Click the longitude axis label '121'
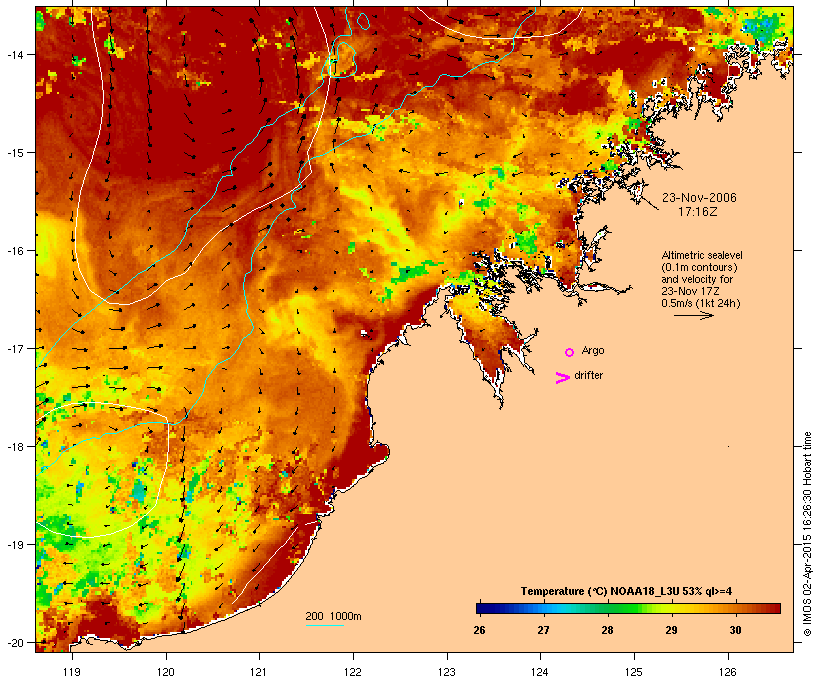820x680 pixels. tap(259, 672)
